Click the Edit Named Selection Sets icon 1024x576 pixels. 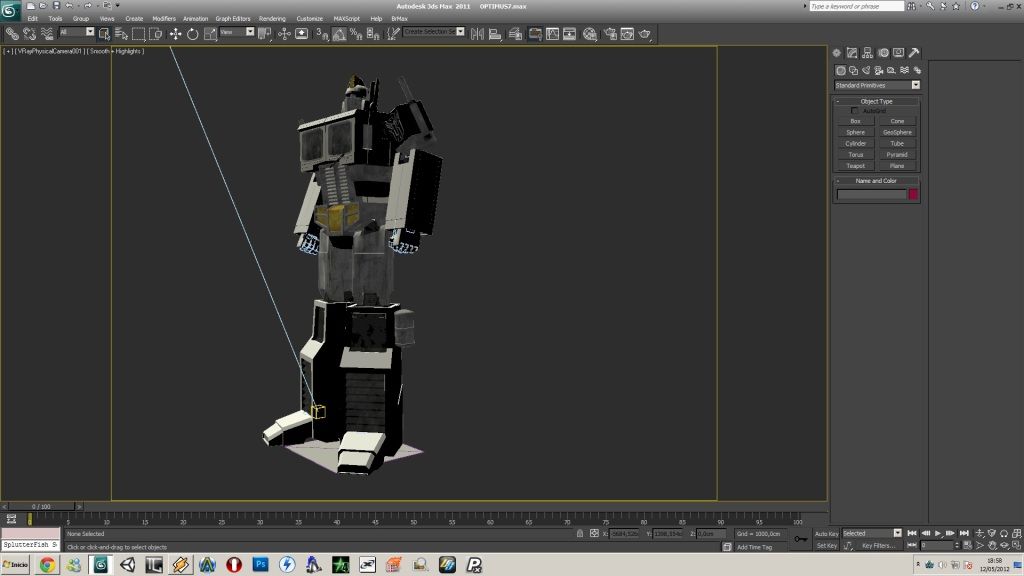click(392, 34)
